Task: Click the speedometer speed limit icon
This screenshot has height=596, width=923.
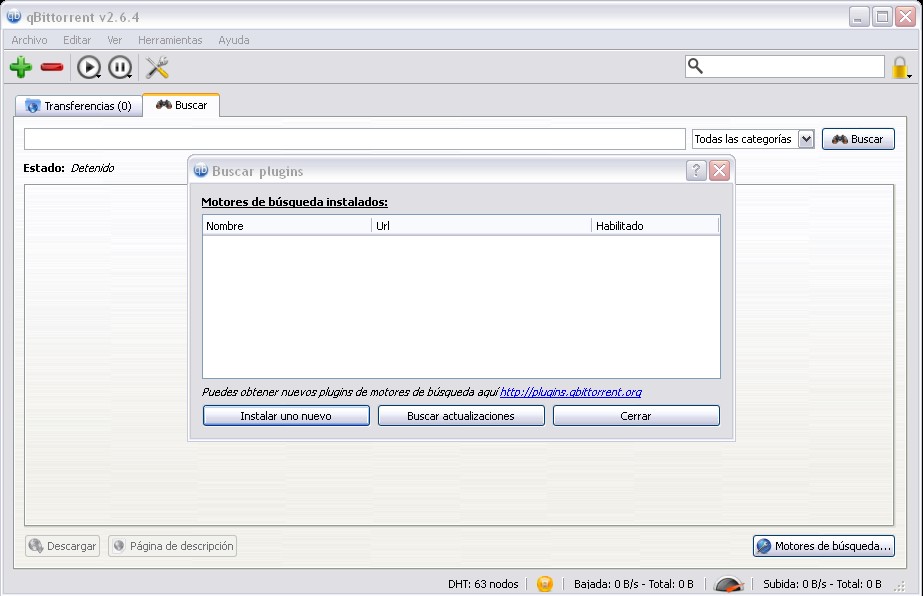Action: tap(729, 584)
